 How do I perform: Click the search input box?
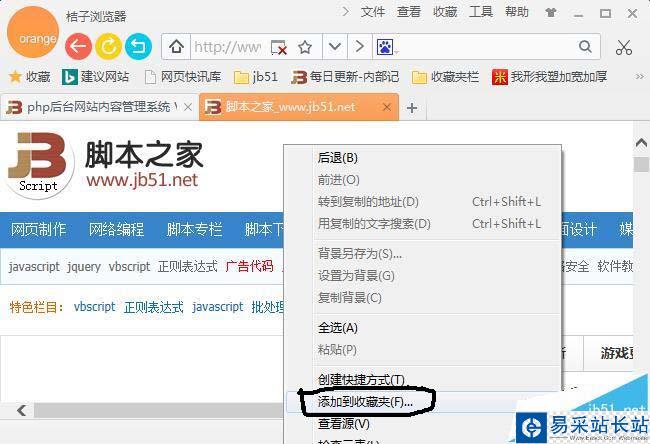pyautogui.click(x=486, y=47)
